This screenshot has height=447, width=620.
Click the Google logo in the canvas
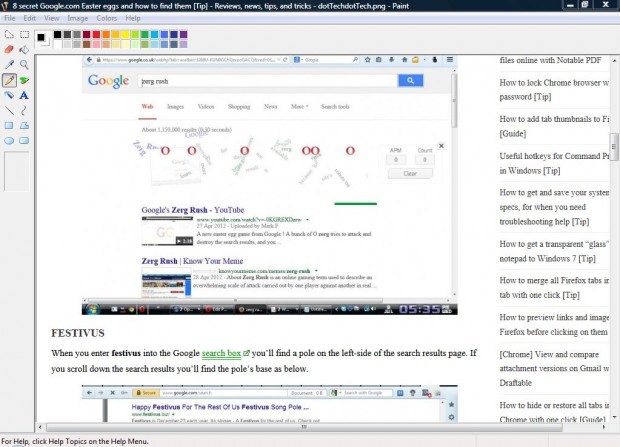click(x=108, y=81)
